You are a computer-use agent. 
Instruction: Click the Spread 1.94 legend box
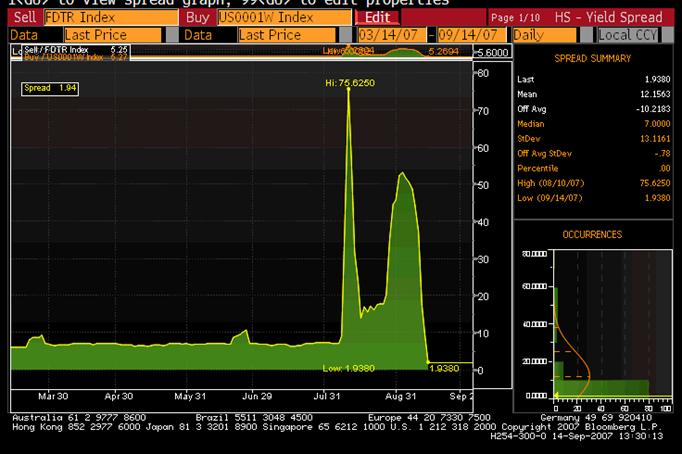(50, 88)
